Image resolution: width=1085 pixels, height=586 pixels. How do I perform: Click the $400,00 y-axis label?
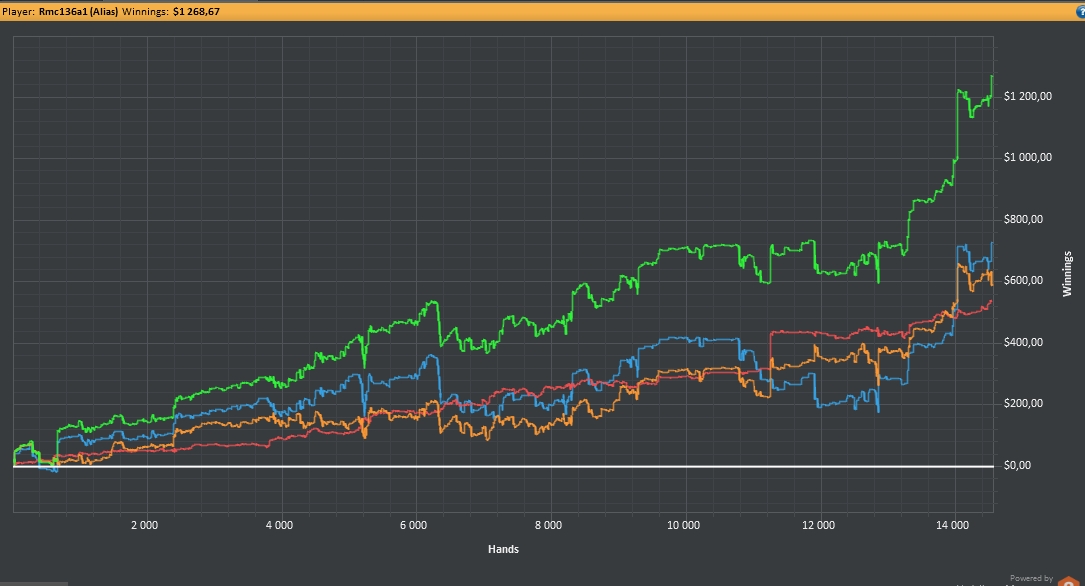pyautogui.click(x=1024, y=343)
